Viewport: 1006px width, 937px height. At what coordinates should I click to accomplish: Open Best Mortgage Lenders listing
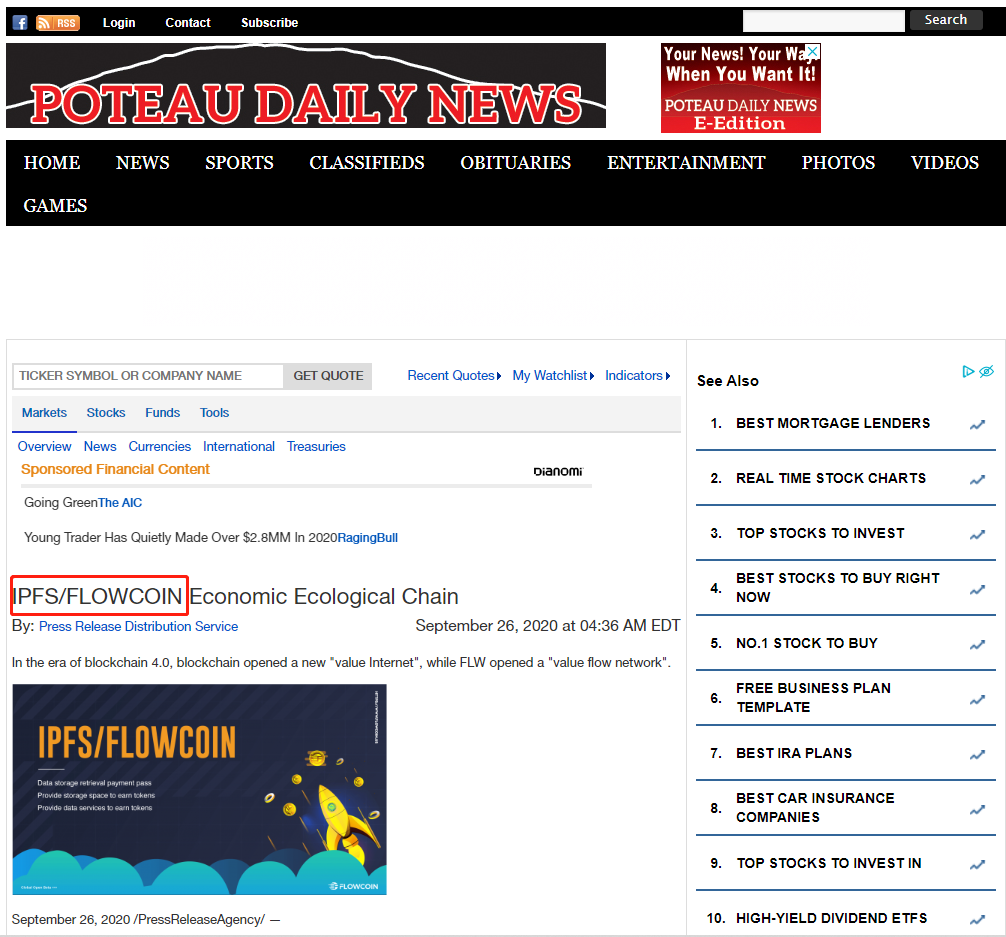(x=833, y=424)
